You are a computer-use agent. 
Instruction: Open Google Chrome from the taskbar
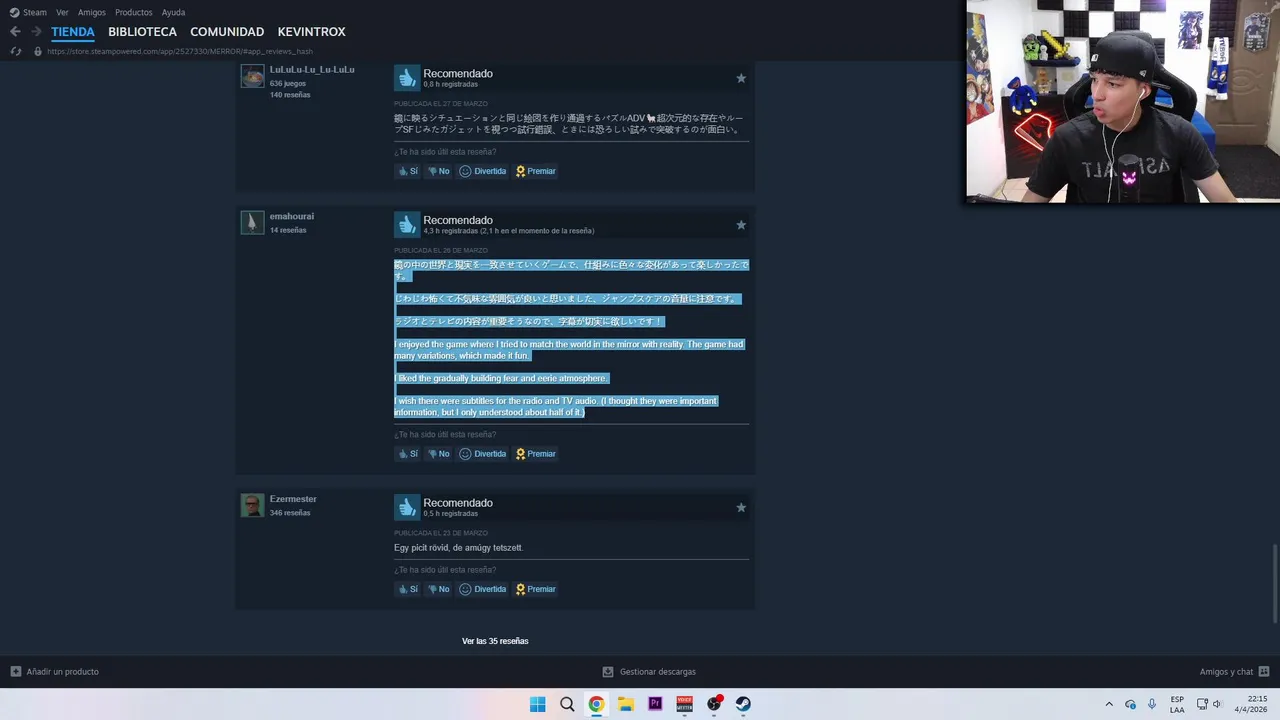(596, 704)
